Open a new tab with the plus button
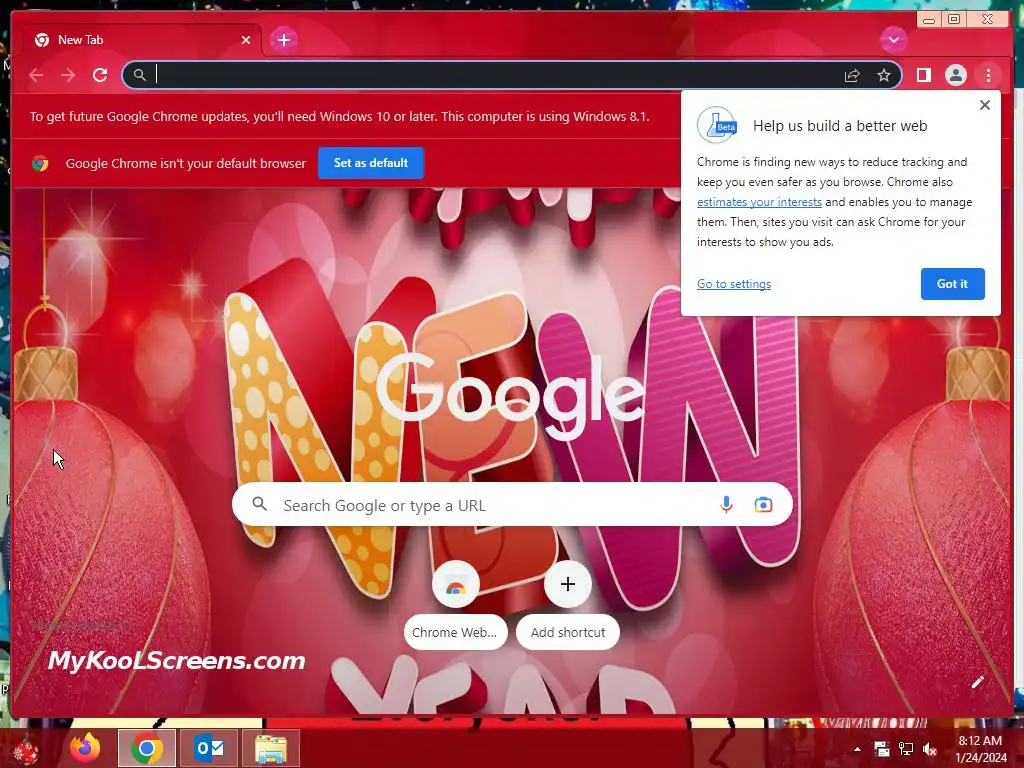 [283, 40]
